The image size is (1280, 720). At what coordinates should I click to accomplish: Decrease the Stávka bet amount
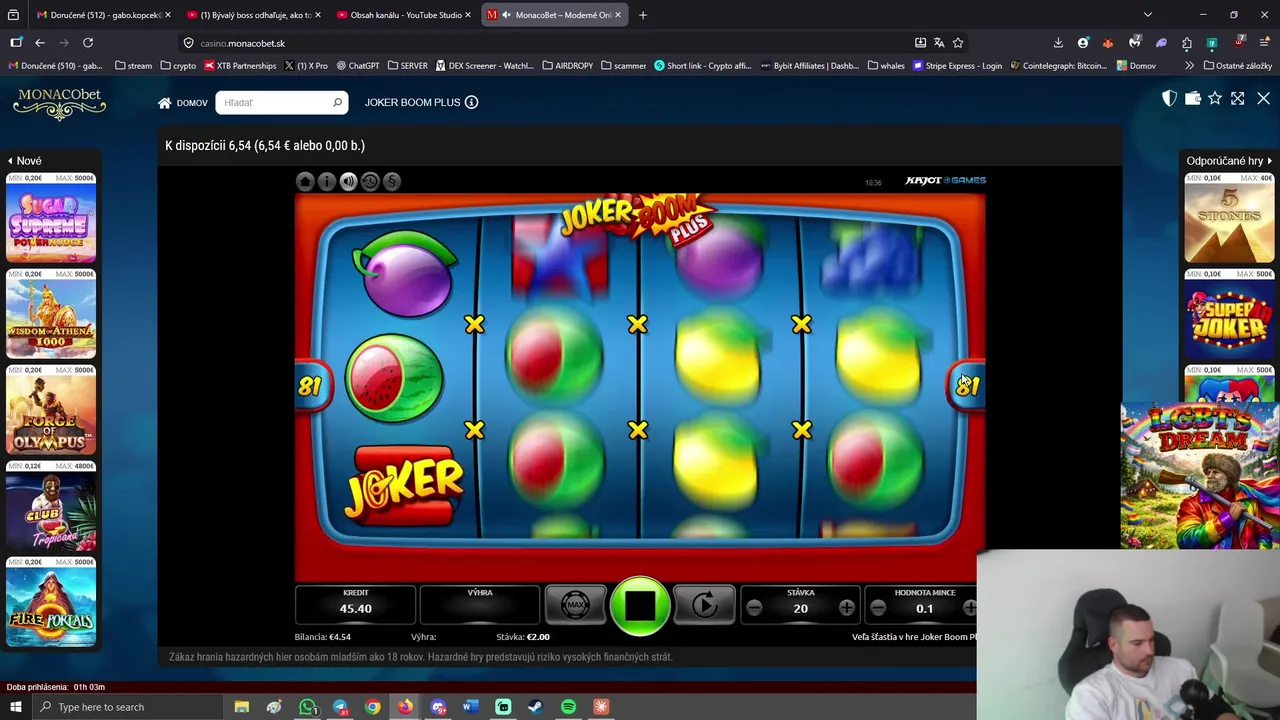[x=754, y=608]
